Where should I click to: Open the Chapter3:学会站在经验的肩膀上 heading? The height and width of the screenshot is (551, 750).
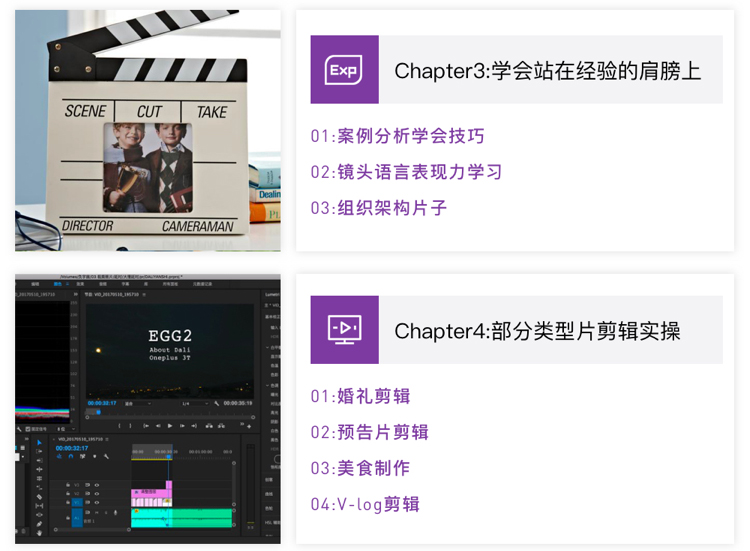tap(547, 71)
